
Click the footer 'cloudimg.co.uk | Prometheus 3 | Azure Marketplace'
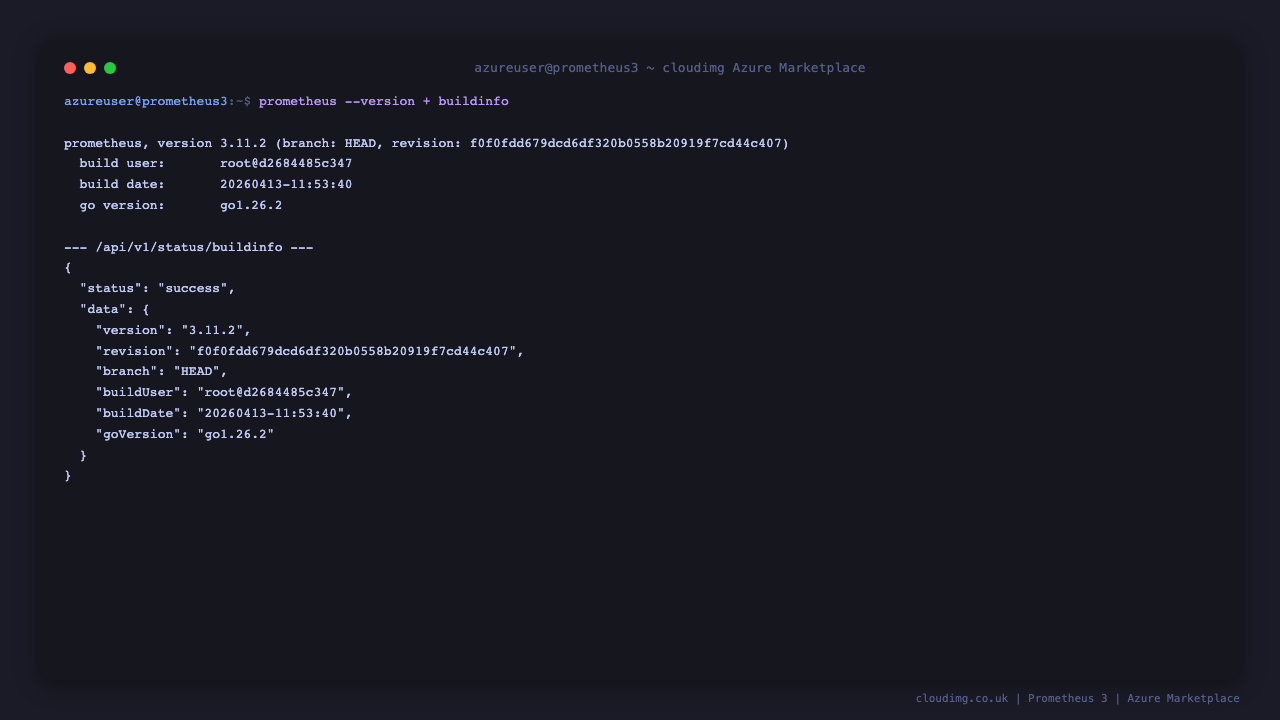pos(1078,699)
